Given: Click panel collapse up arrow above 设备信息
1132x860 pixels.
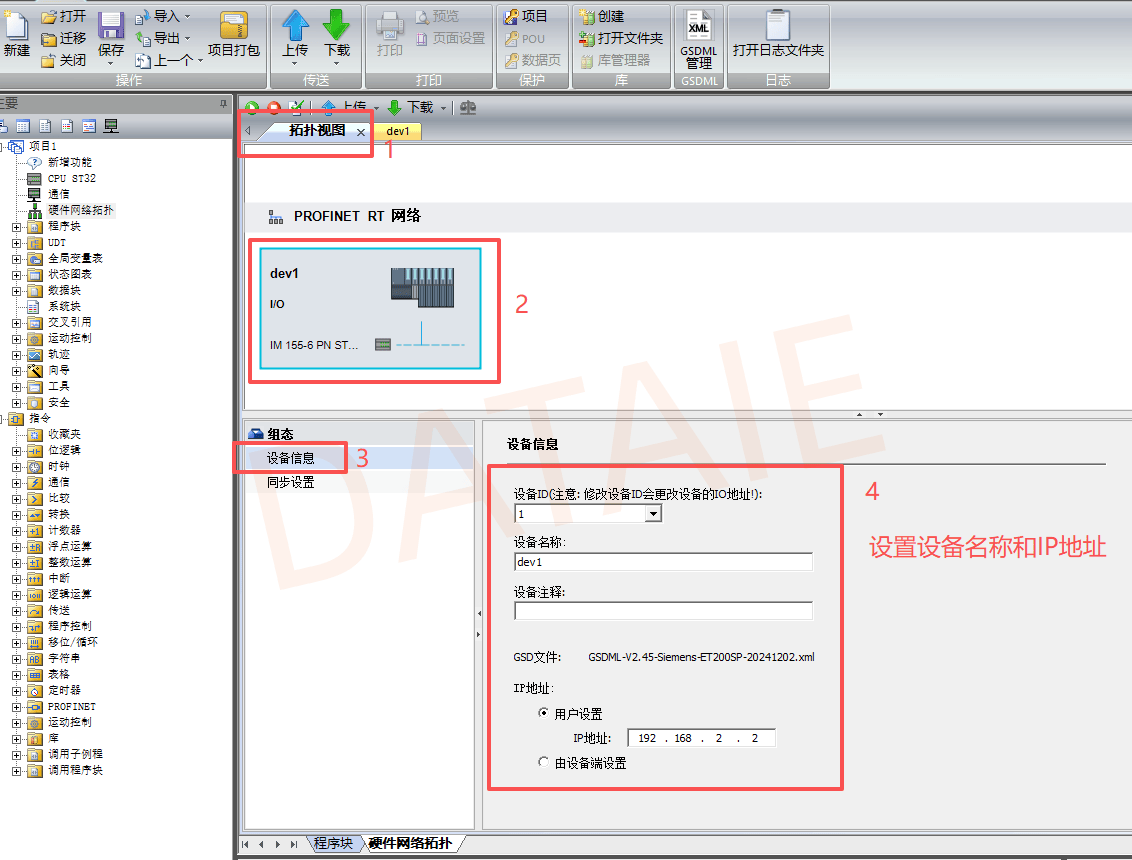Looking at the screenshot, I should coord(859,414).
